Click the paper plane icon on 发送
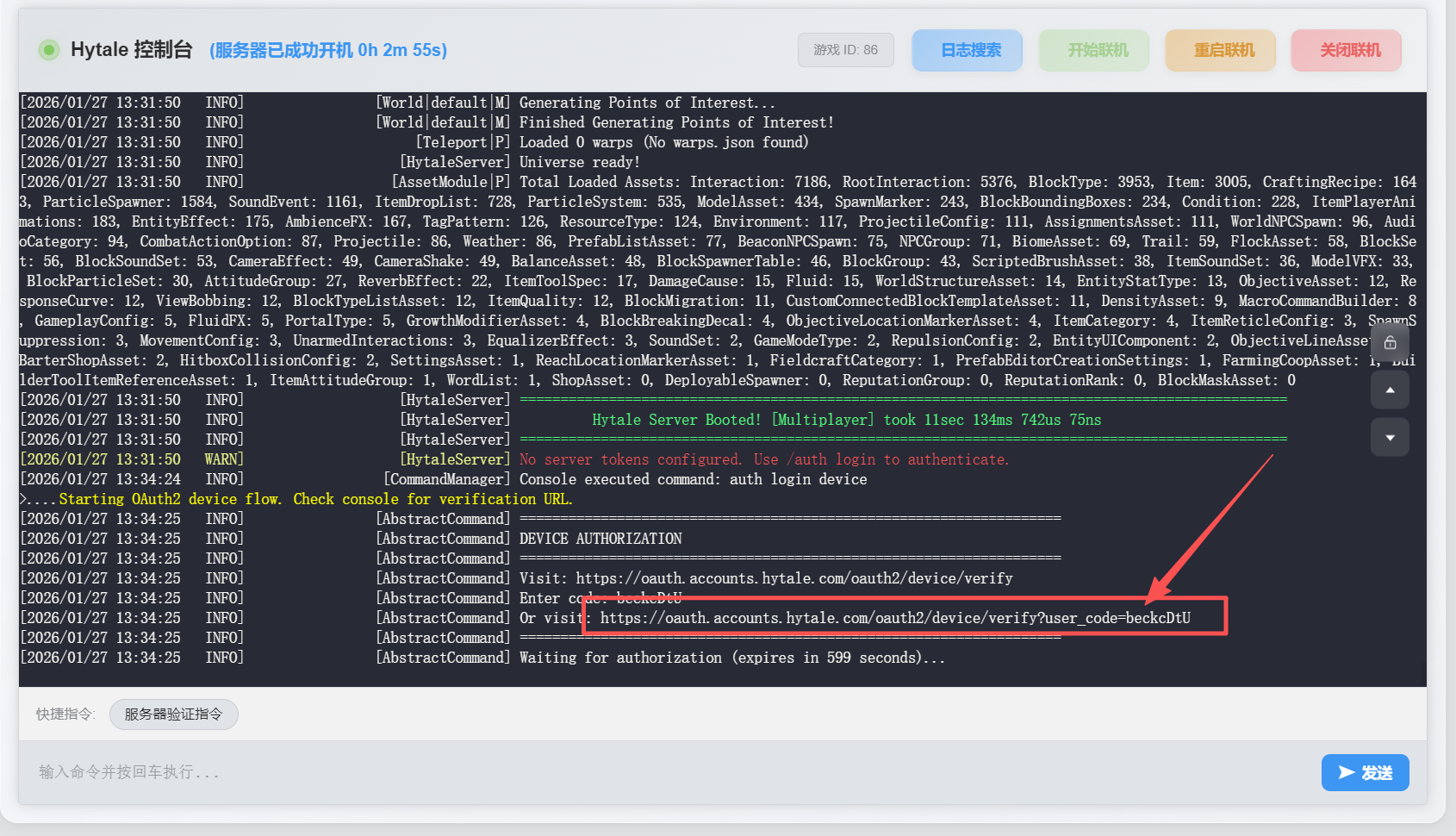Image resolution: width=1456 pixels, height=836 pixels. click(1346, 772)
